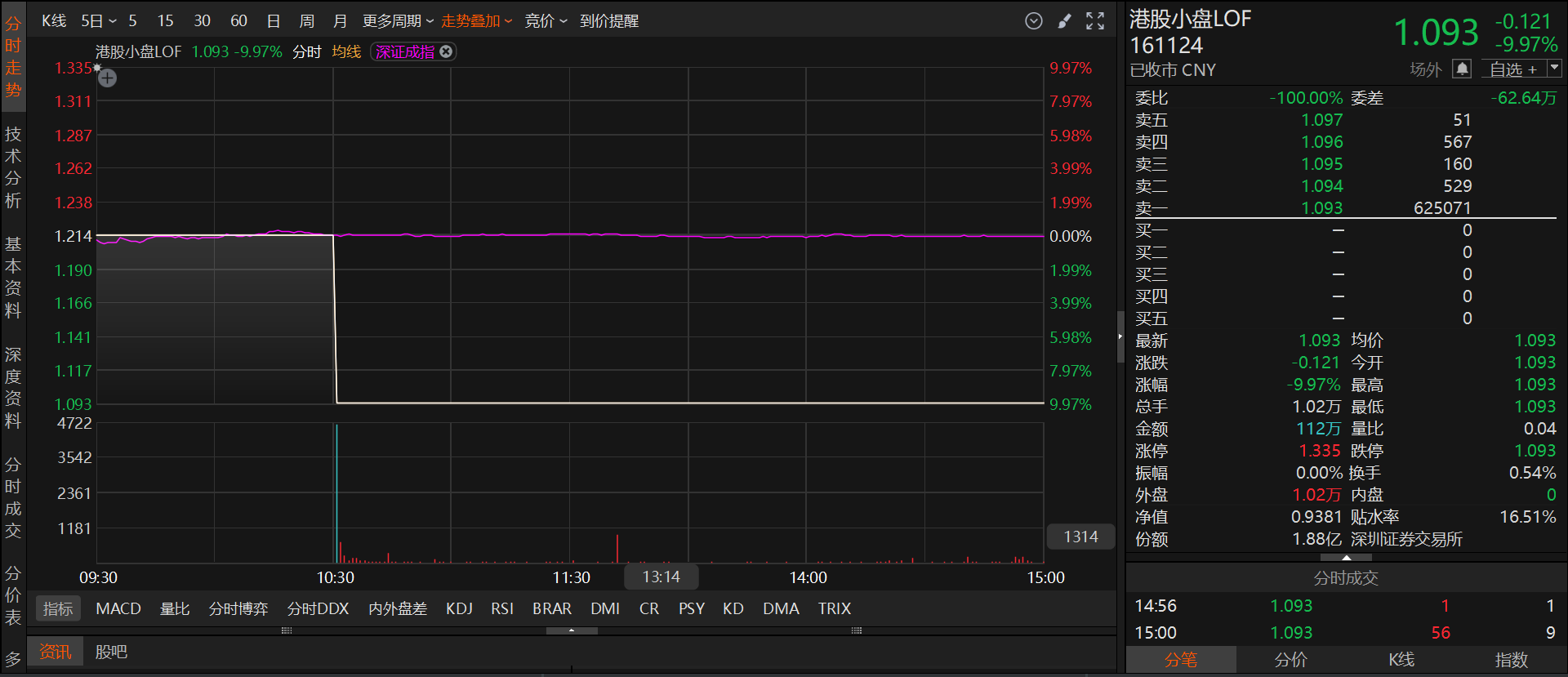
Task: Open the 5日 period dropdown
Action: 99,21
